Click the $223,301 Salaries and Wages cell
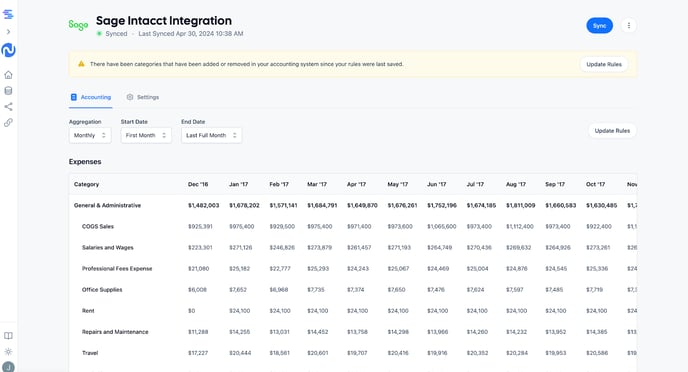 tap(200, 247)
